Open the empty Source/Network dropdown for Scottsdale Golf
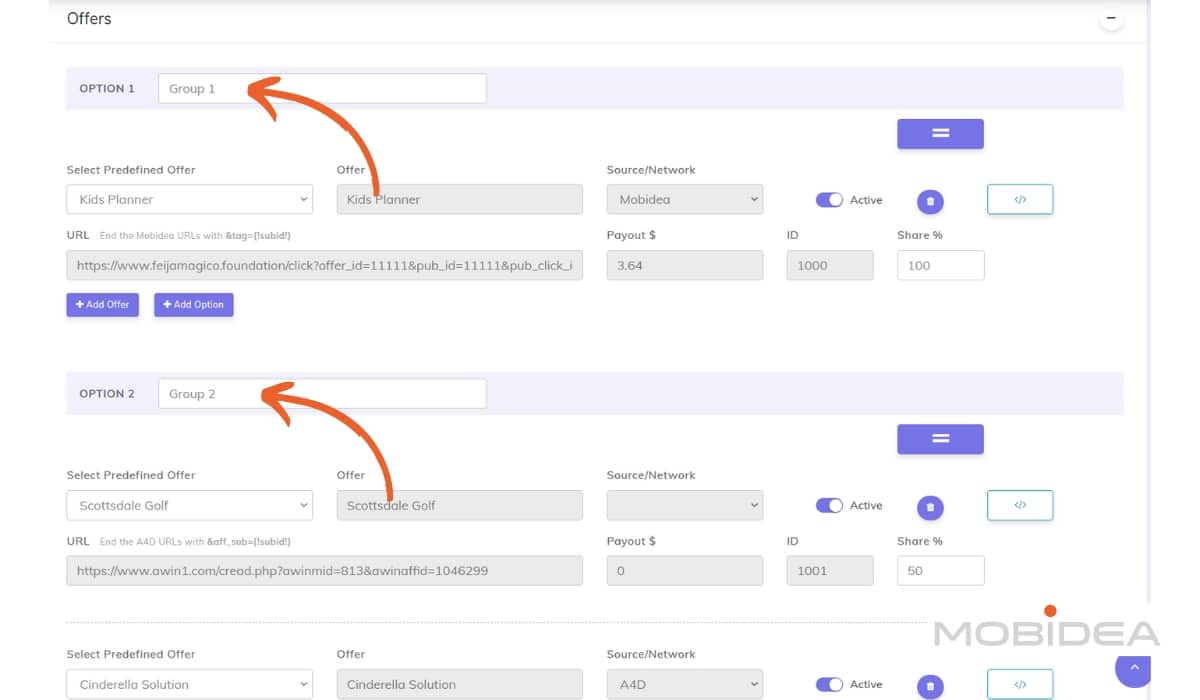Viewport: 1200px width, 700px height. pyautogui.click(x=685, y=505)
